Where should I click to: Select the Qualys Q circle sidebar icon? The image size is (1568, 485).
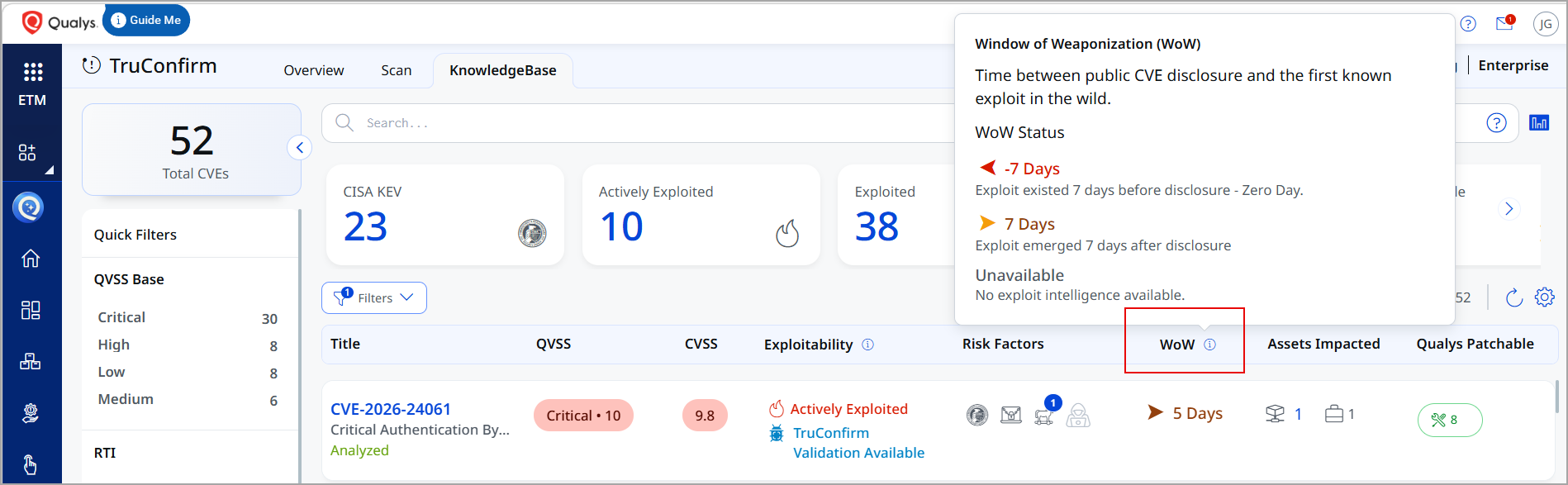(x=29, y=207)
